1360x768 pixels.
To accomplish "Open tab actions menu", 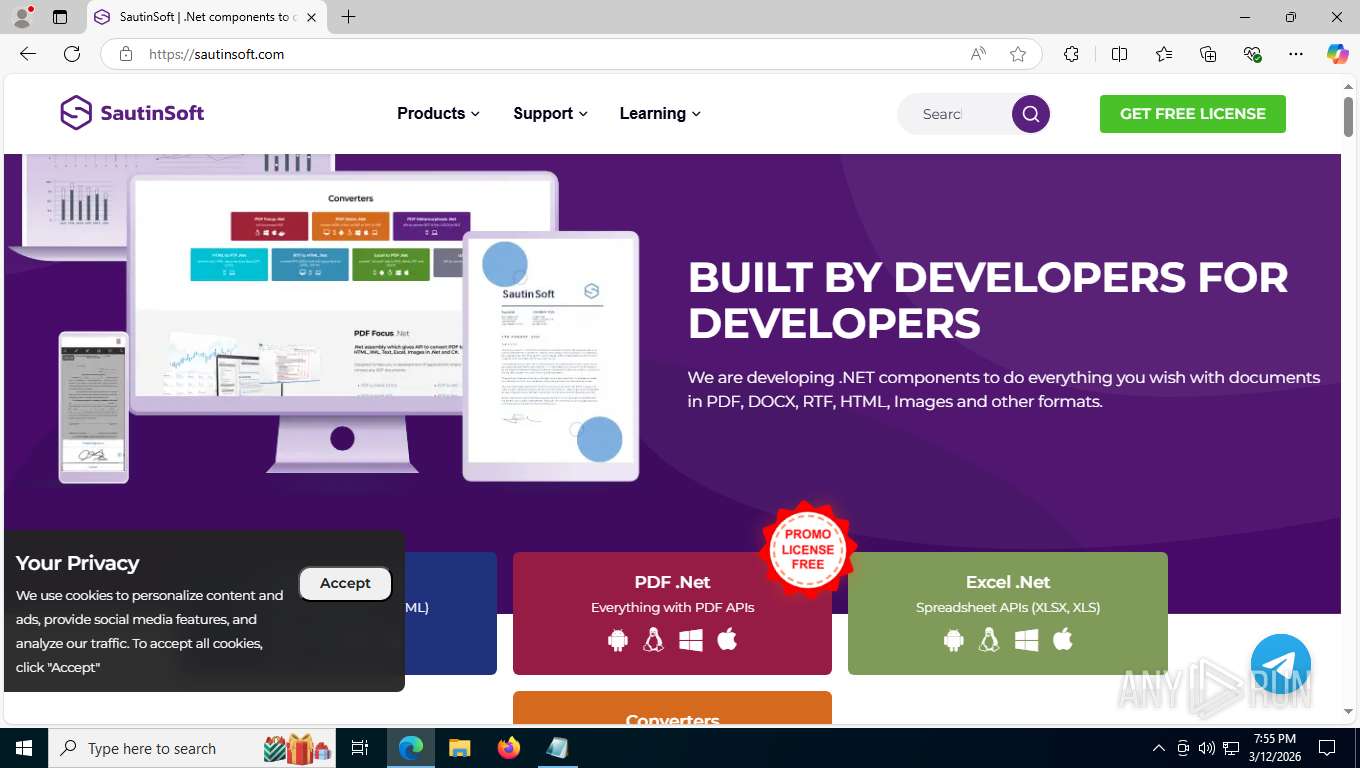I will click(60, 17).
